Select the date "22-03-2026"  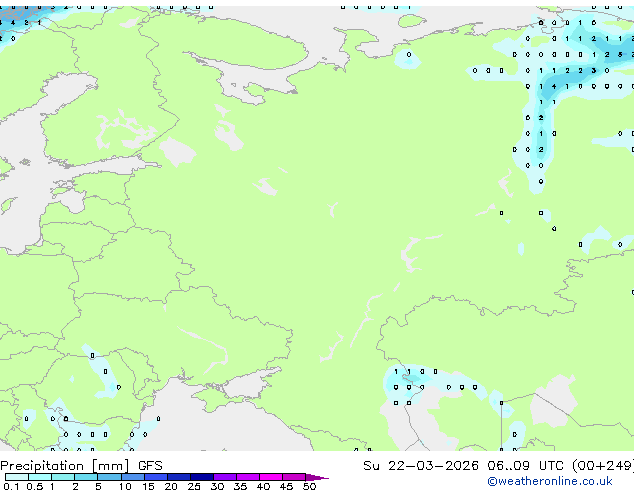point(433,466)
